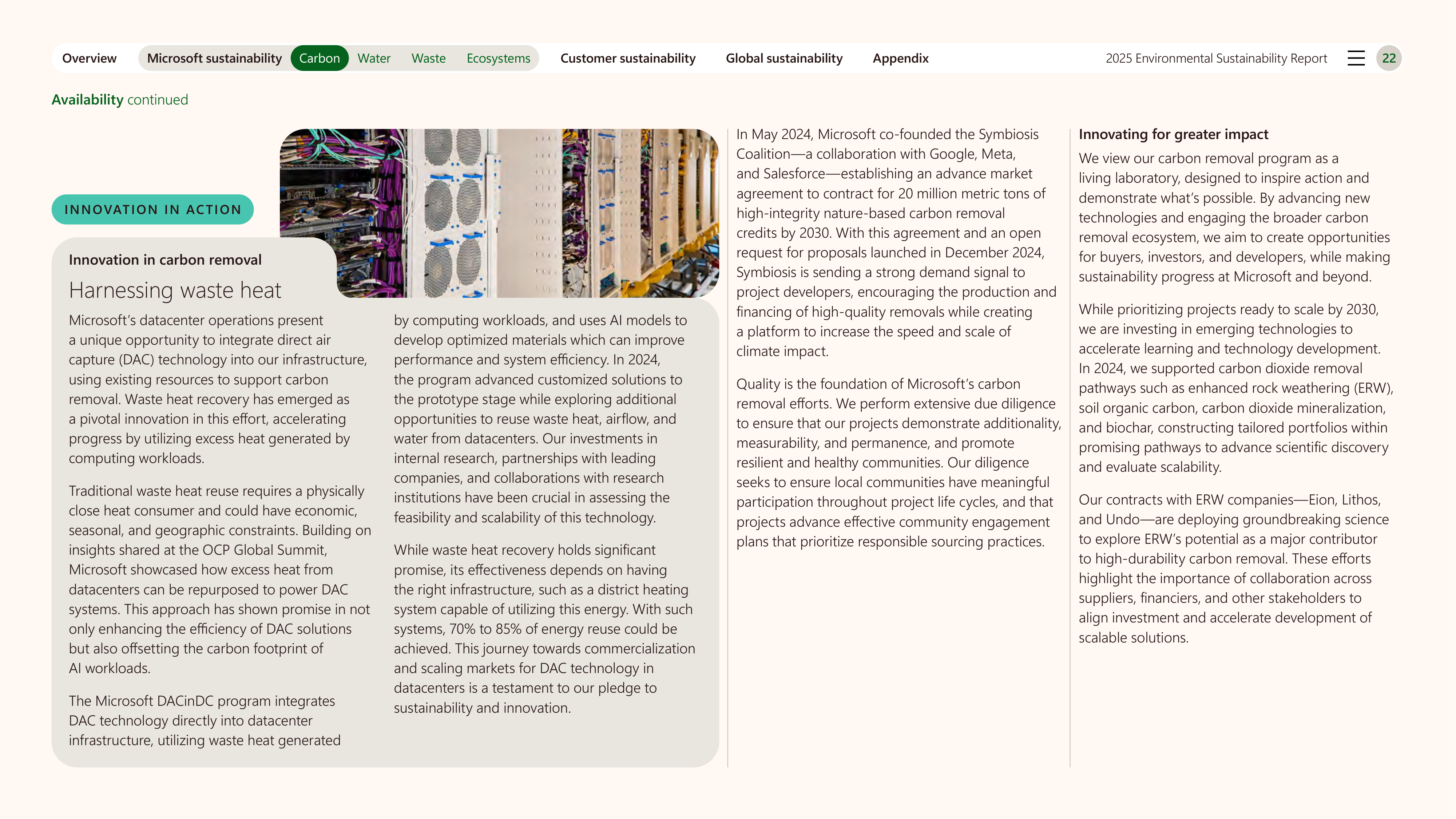Viewport: 1456px width, 819px height.
Task: Click the paragraph starting 'Our contracts with ERW'
Action: tap(1233, 569)
